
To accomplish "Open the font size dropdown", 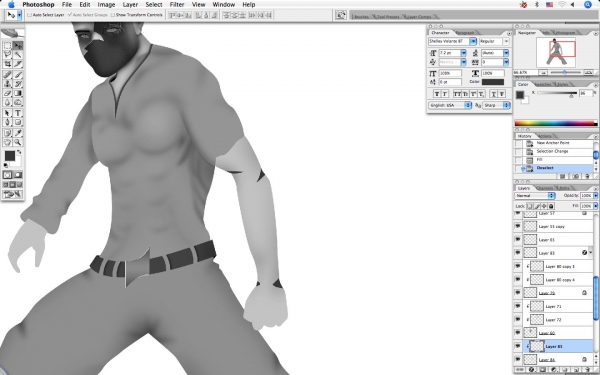I will pos(463,53).
